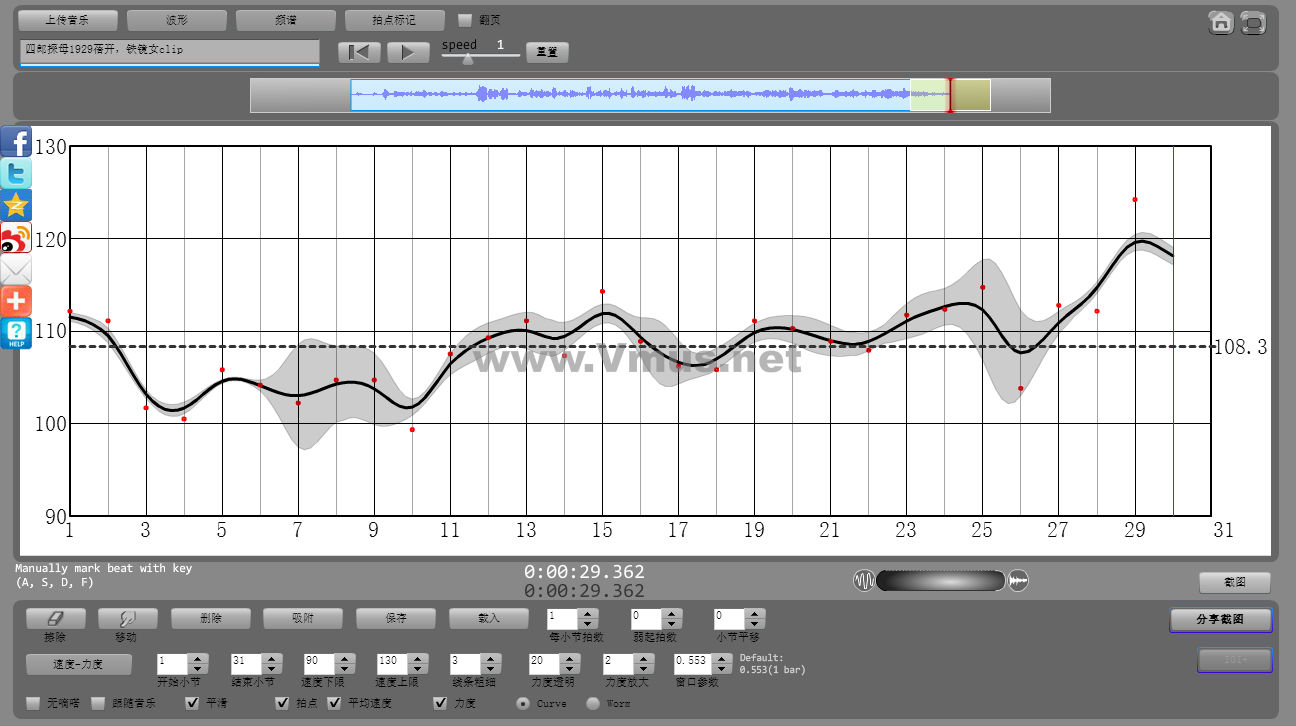Decrease 弱起拍数 pickup beats value
Viewport: 1296px width, 726px height.
click(672, 624)
